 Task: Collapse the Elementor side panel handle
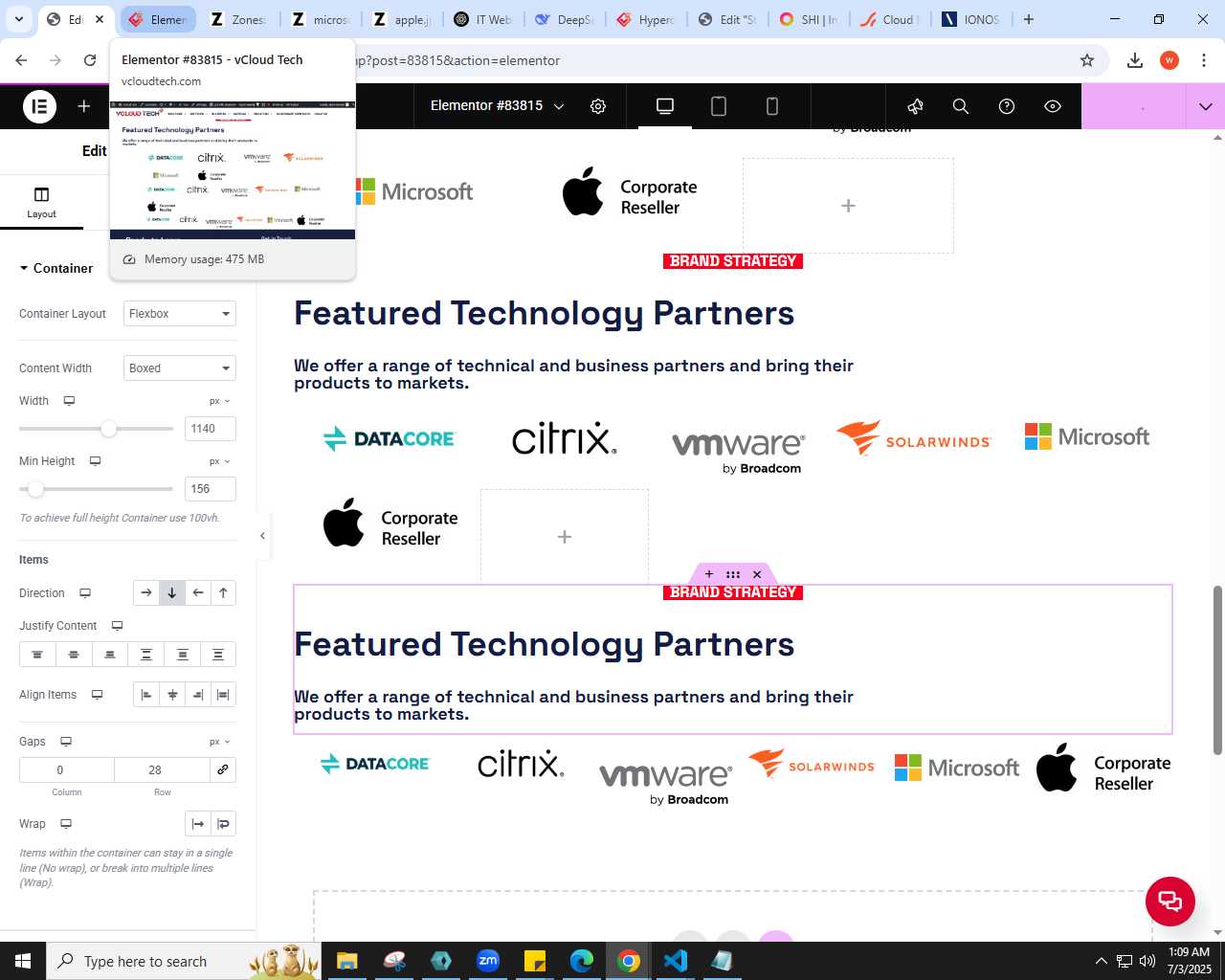(262, 536)
